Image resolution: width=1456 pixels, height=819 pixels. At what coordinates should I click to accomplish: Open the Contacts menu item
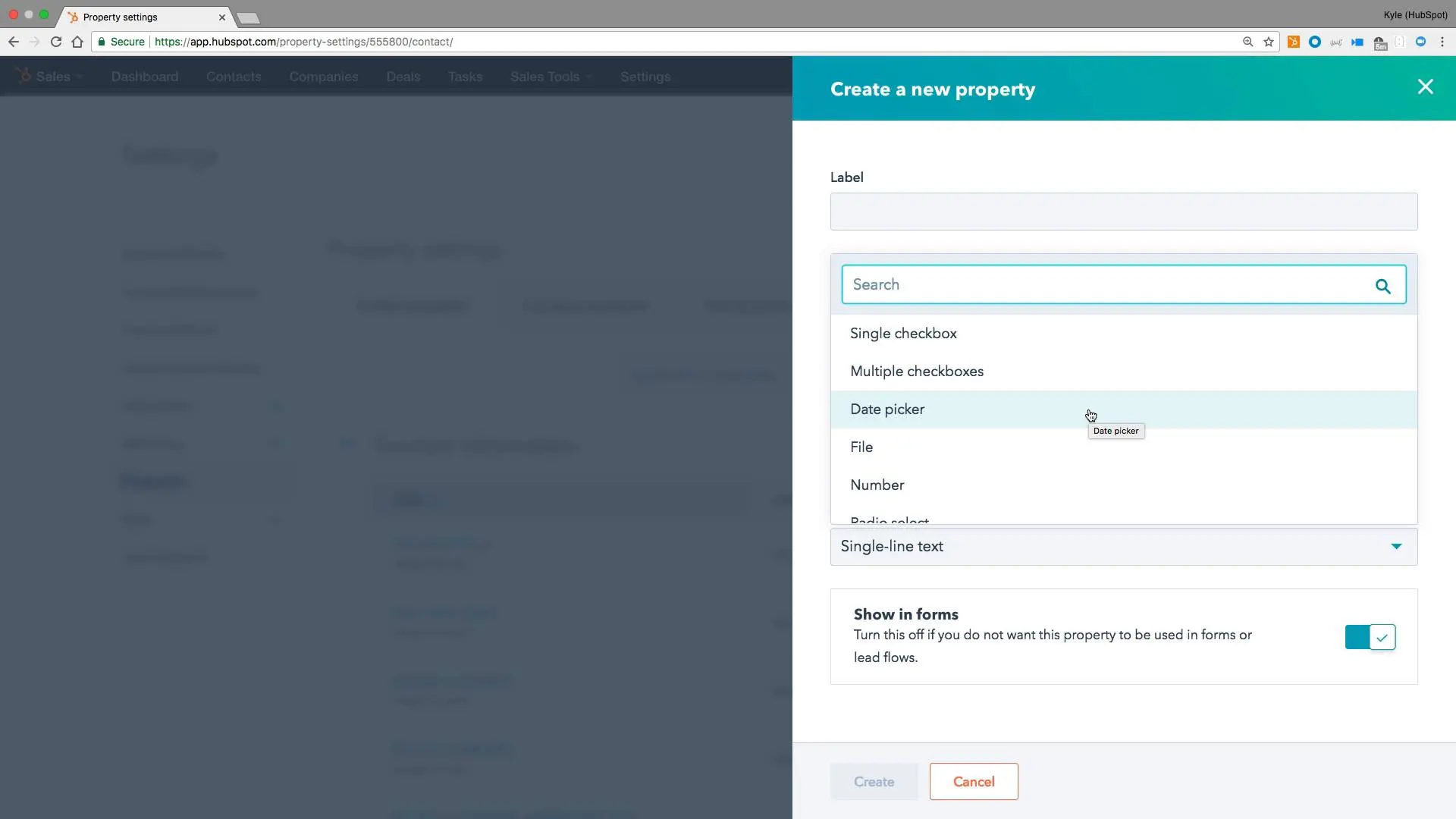(x=234, y=76)
